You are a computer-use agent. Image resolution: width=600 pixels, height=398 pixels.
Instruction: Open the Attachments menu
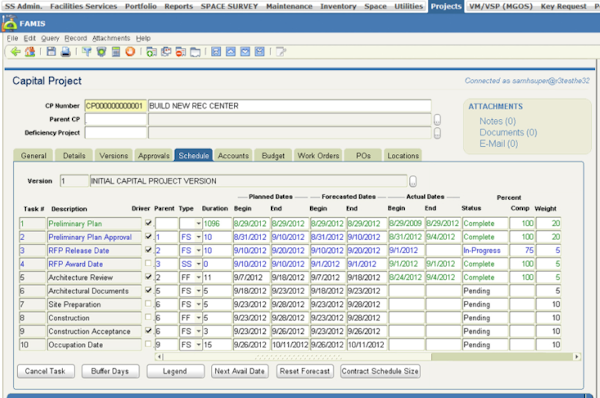click(111, 38)
